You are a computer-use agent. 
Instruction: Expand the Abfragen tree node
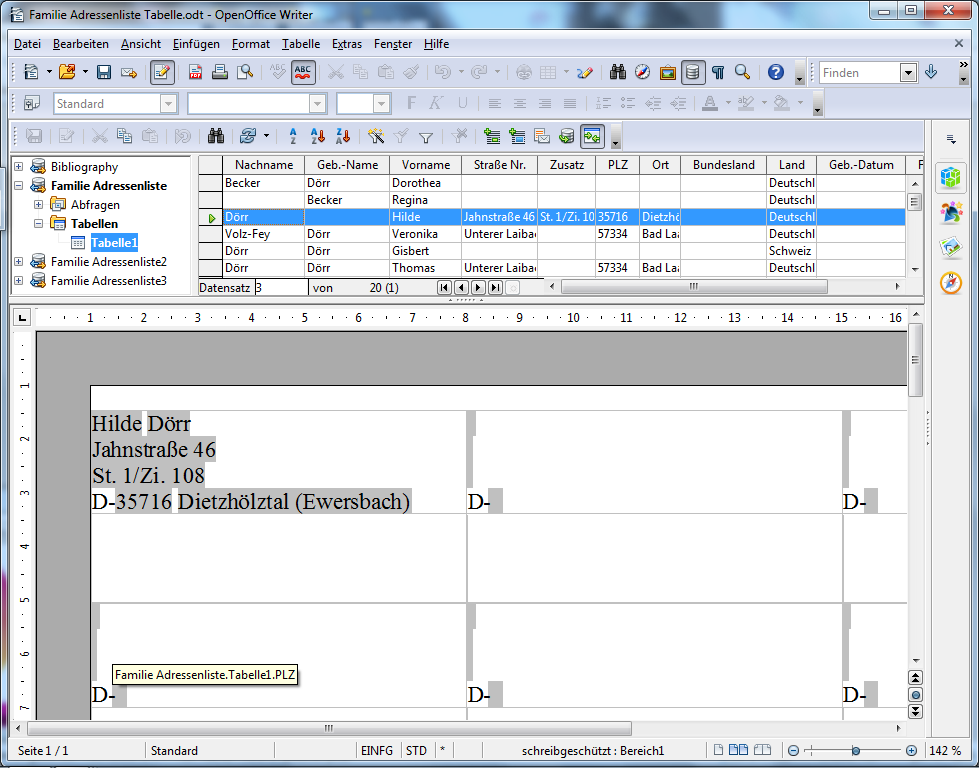[x=38, y=205]
